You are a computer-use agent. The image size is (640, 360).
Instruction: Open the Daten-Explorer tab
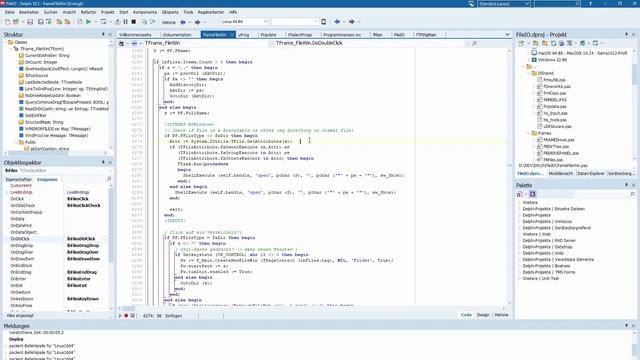591,173
